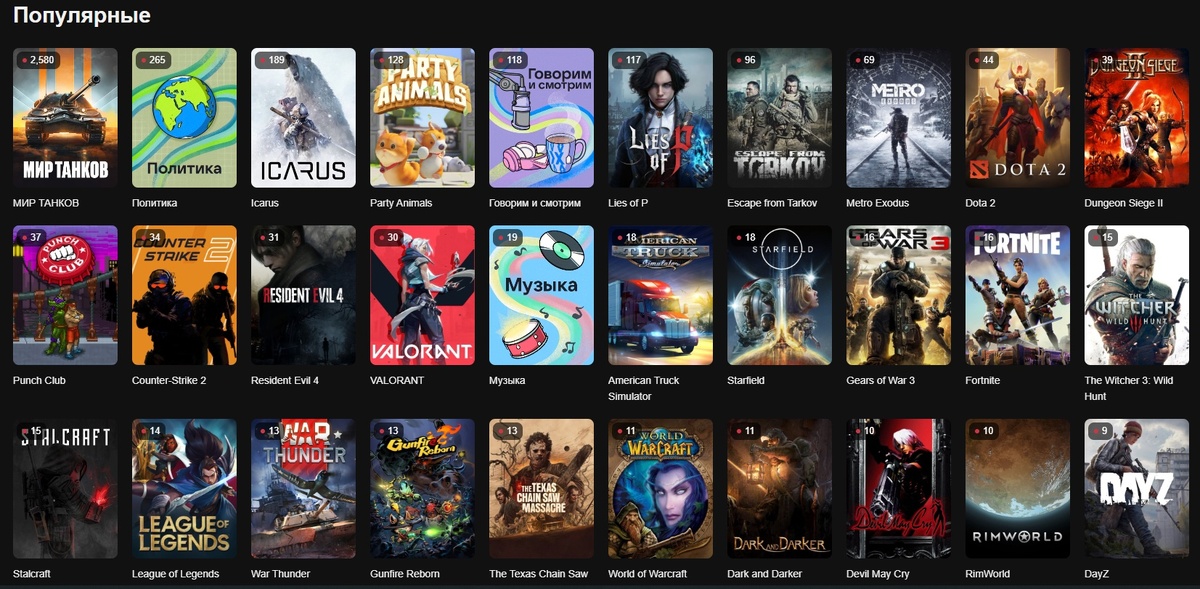Click the Starfield title link
1200x589 pixels.
[x=748, y=380]
